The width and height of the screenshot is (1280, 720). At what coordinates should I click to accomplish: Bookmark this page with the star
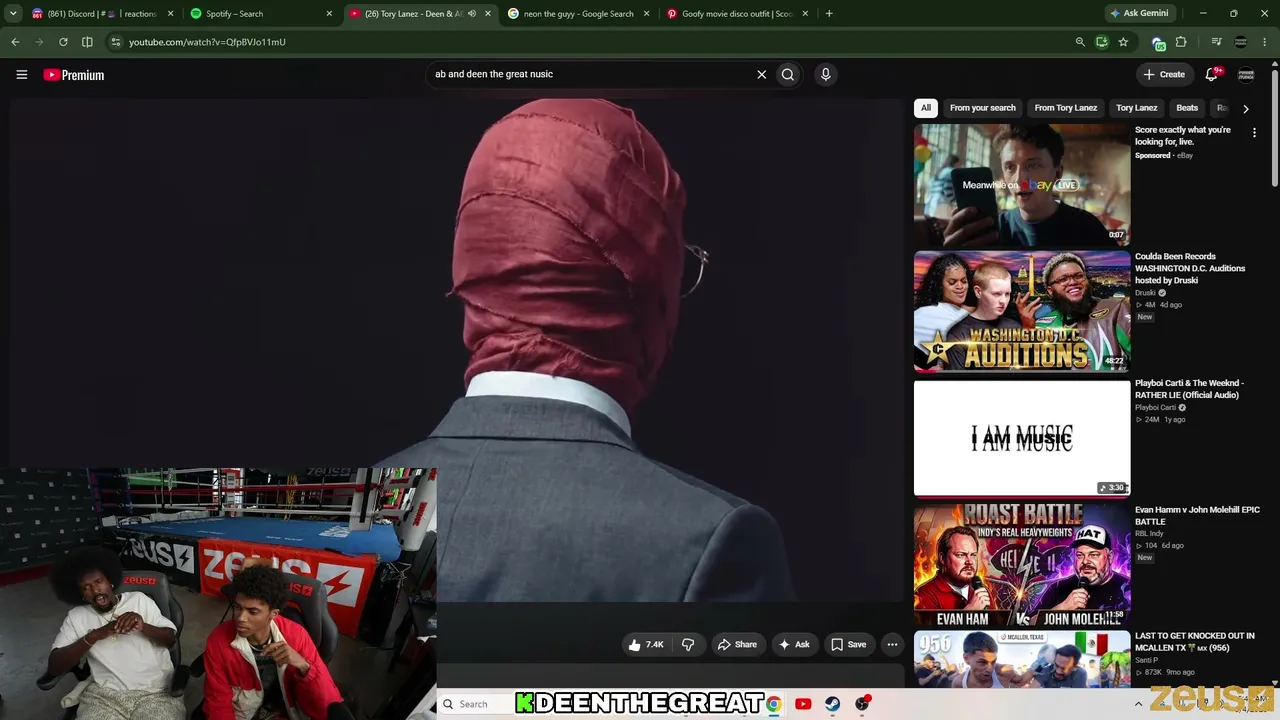[1123, 42]
